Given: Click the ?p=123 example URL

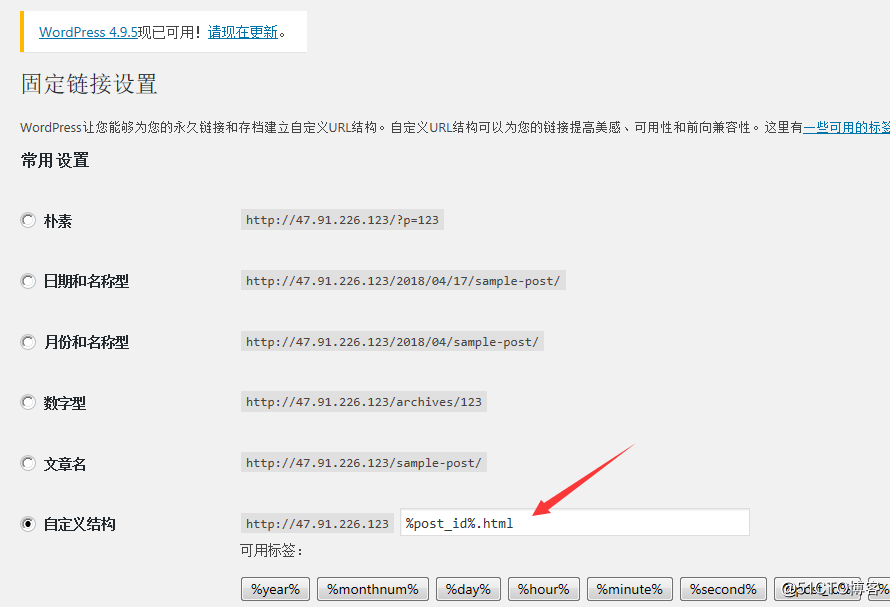Looking at the screenshot, I should click(342, 220).
